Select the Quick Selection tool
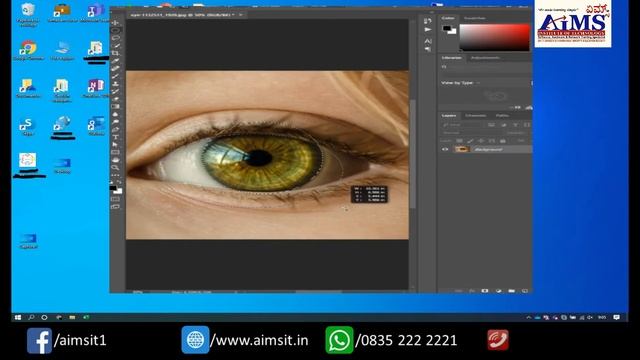The height and width of the screenshot is (360, 640). point(116,45)
